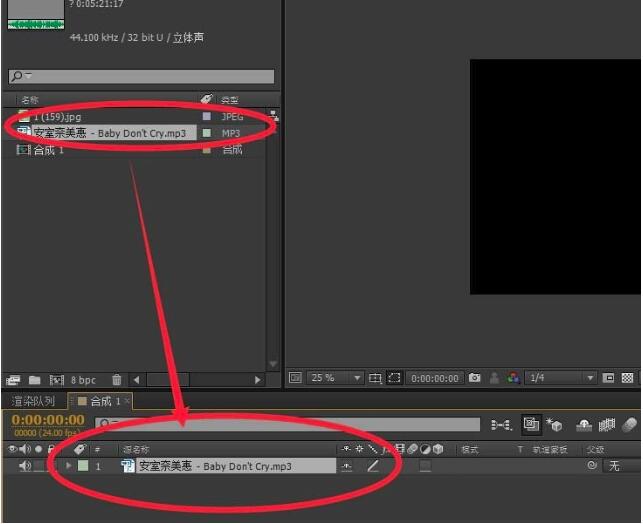Open the title/action safe grid options

[x=375, y=378]
